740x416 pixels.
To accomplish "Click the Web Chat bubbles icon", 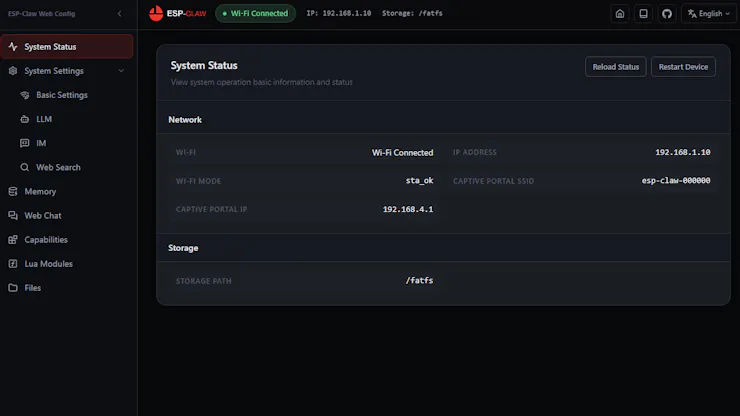I will (x=13, y=215).
